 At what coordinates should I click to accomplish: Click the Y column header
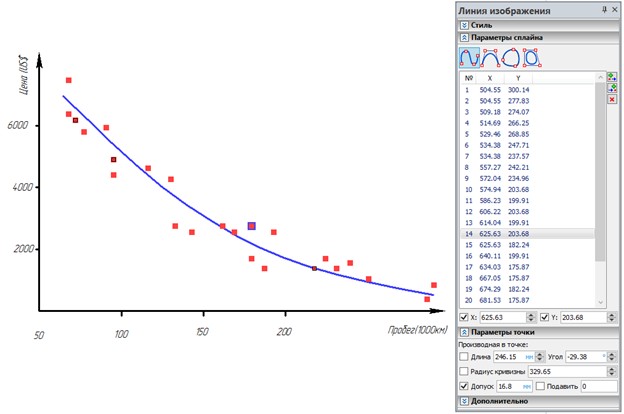(518, 77)
